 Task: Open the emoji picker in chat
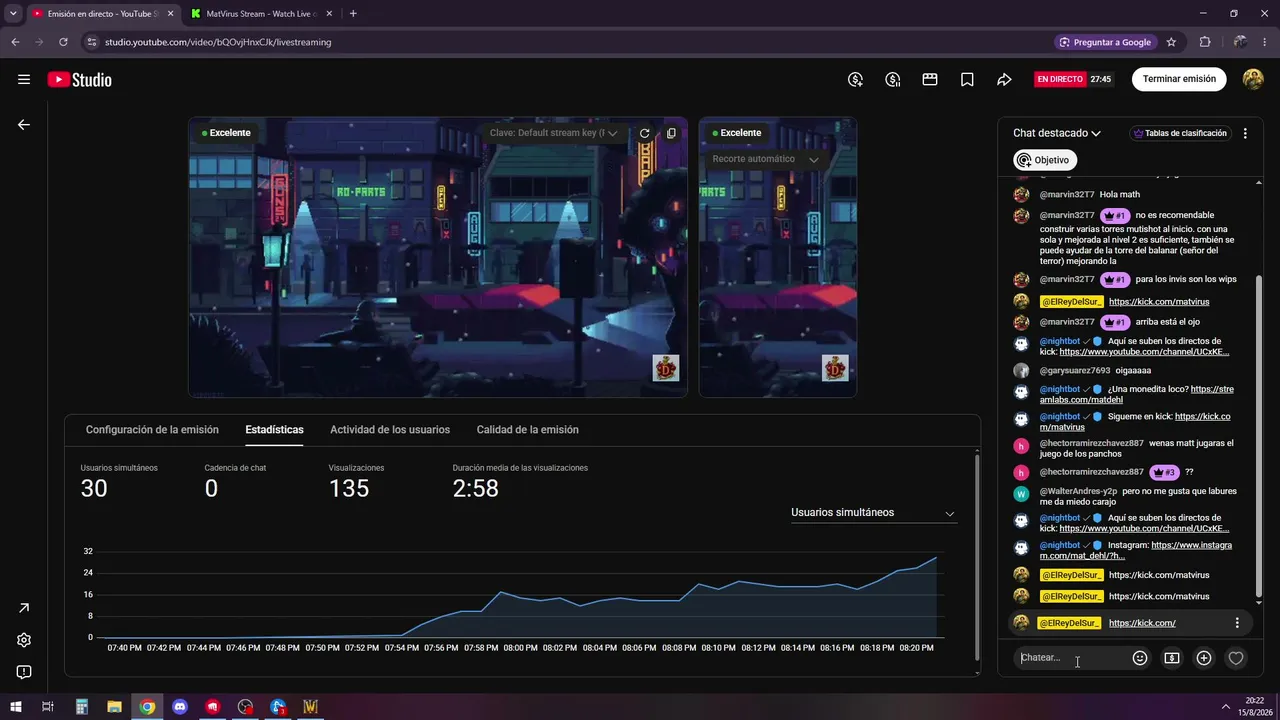point(1140,658)
